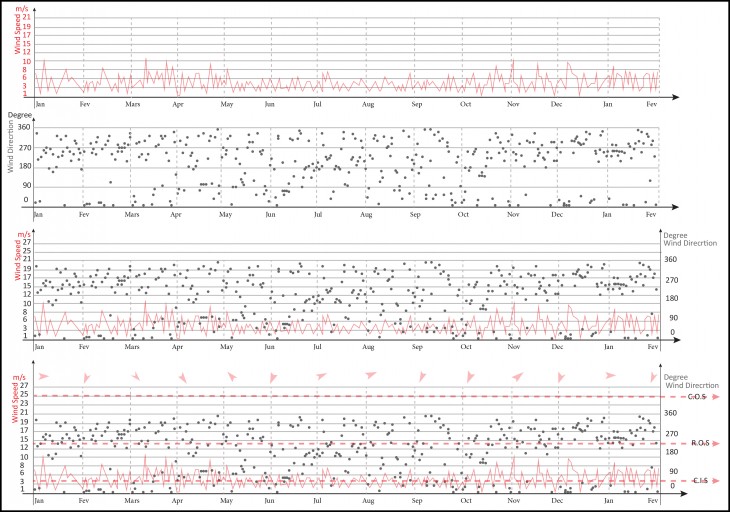Click the C.I.S threshold label
Image resolution: width=730 pixels, height=512 pixels.
[x=697, y=481]
